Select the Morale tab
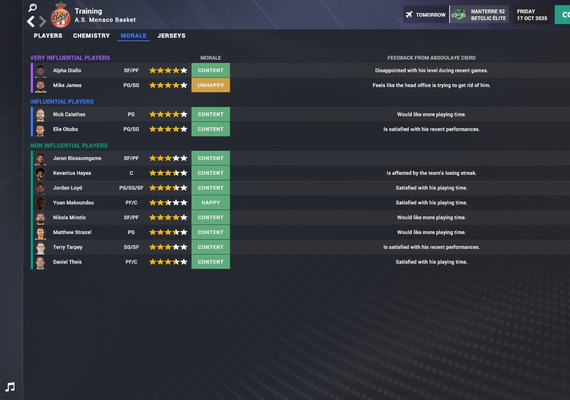The width and height of the screenshot is (570, 400). (x=133, y=36)
